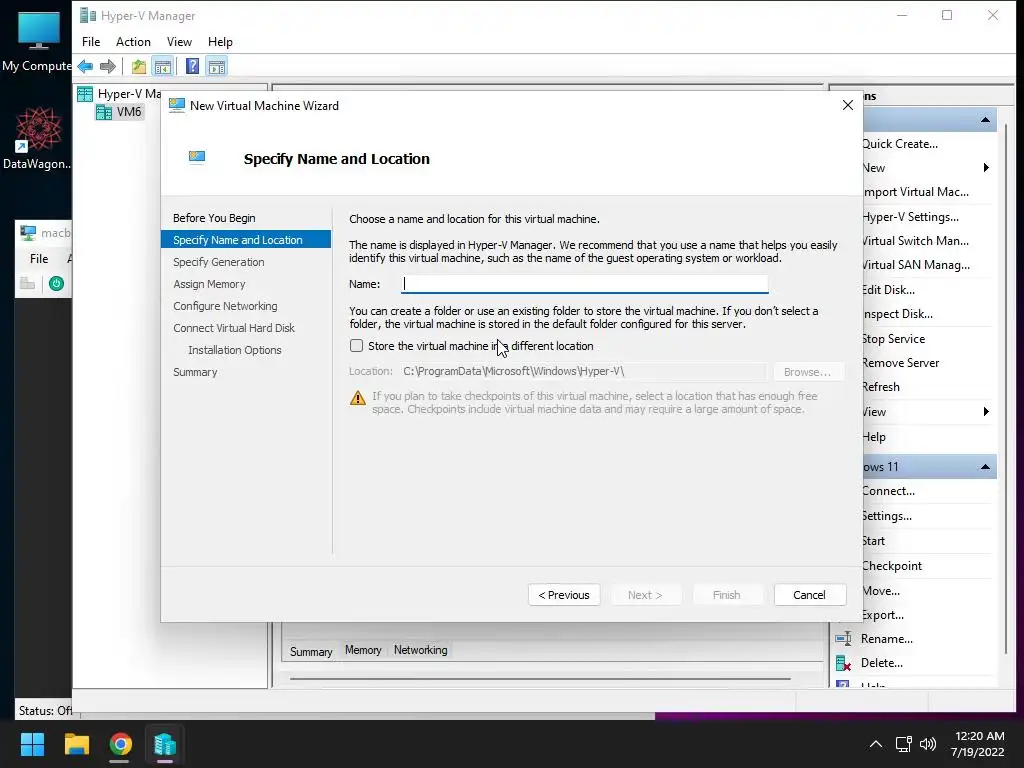Viewport: 1024px width, 768px height.
Task: Check Store the virtual machine in different location
Action: tap(357, 345)
